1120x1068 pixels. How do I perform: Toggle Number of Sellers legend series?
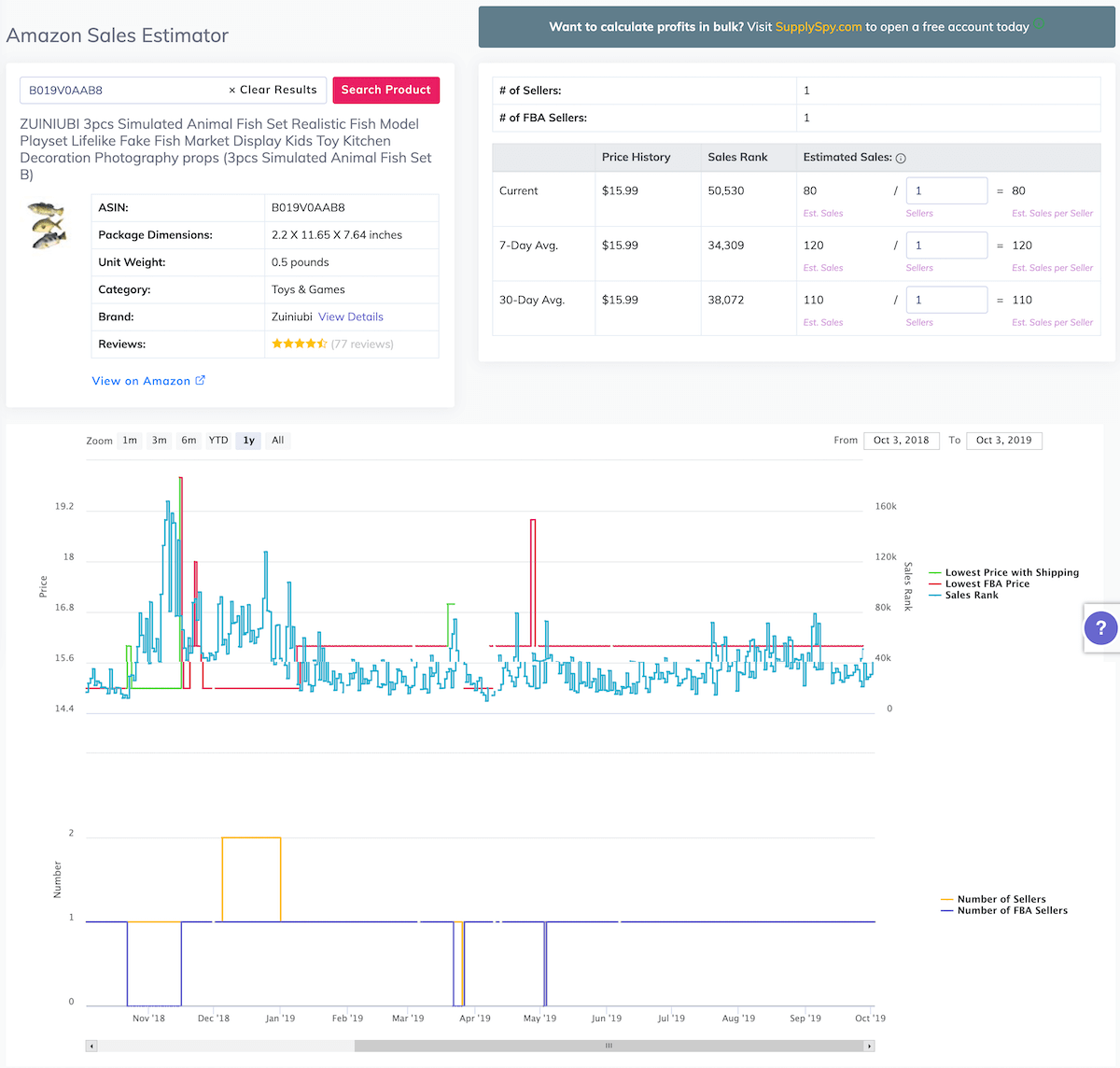click(x=994, y=899)
